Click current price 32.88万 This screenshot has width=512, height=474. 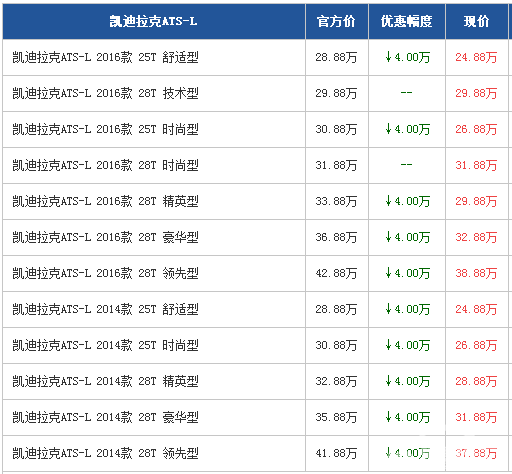476,237
